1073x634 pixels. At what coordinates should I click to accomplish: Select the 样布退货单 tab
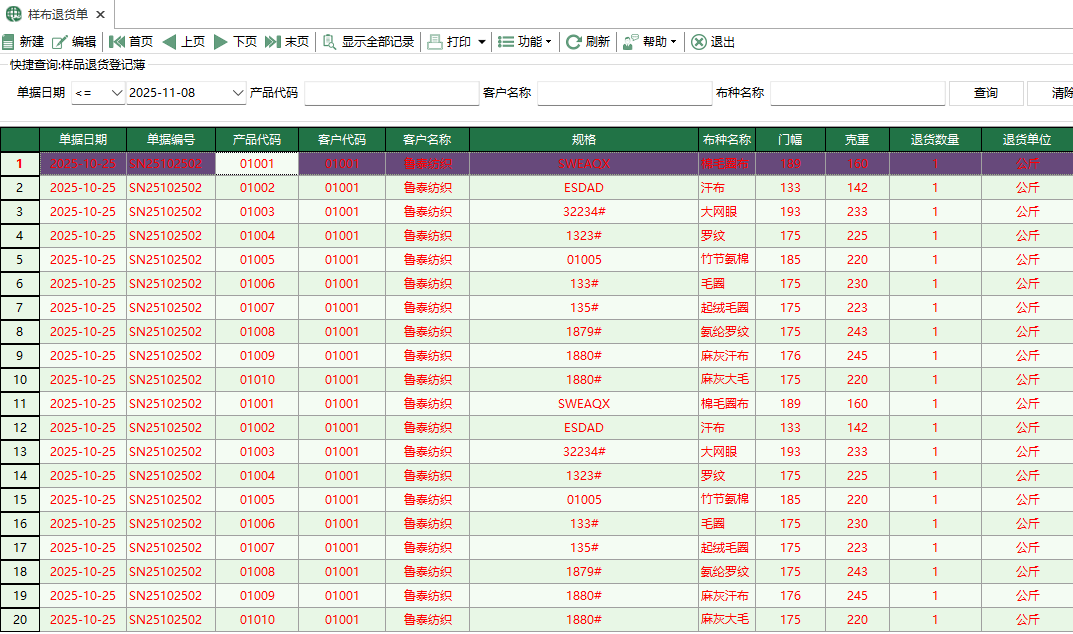point(60,15)
